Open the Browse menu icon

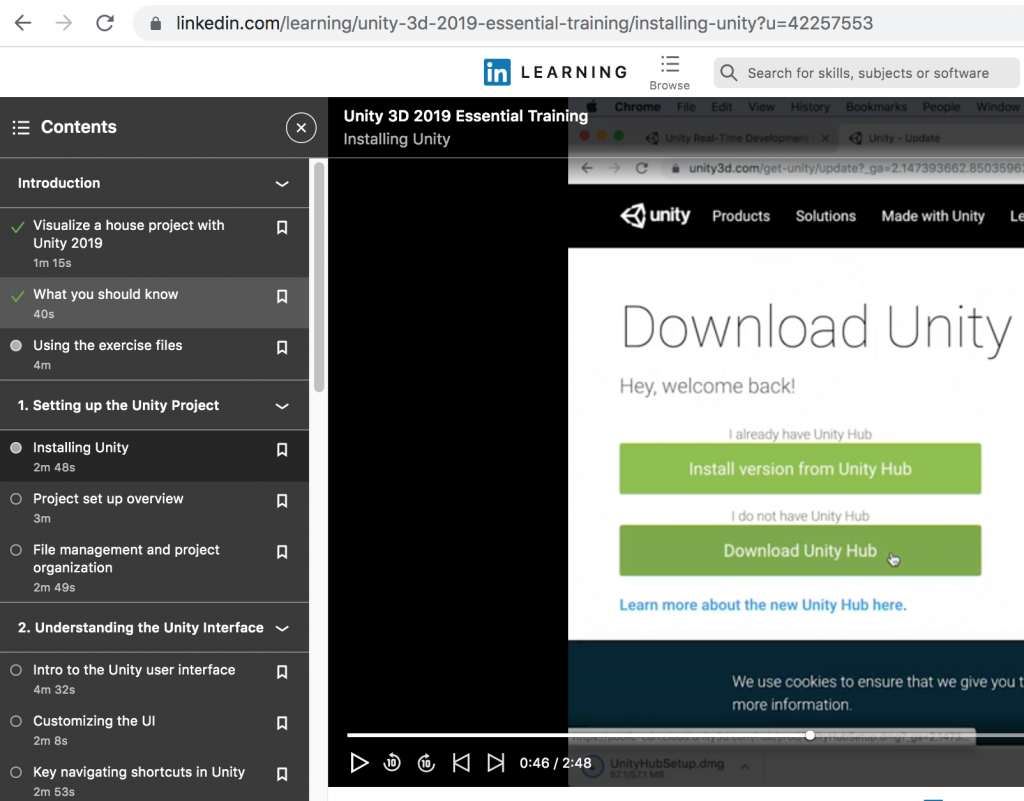coord(669,65)
